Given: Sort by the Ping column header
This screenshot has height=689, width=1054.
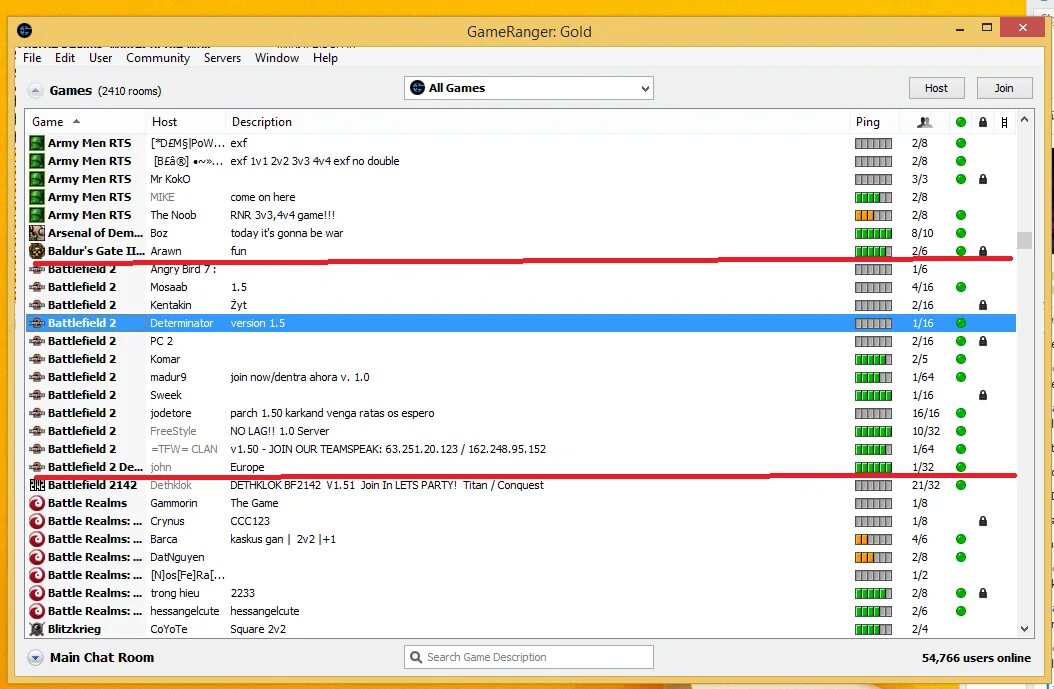Looking at the screenshot, I should [875, 122].
